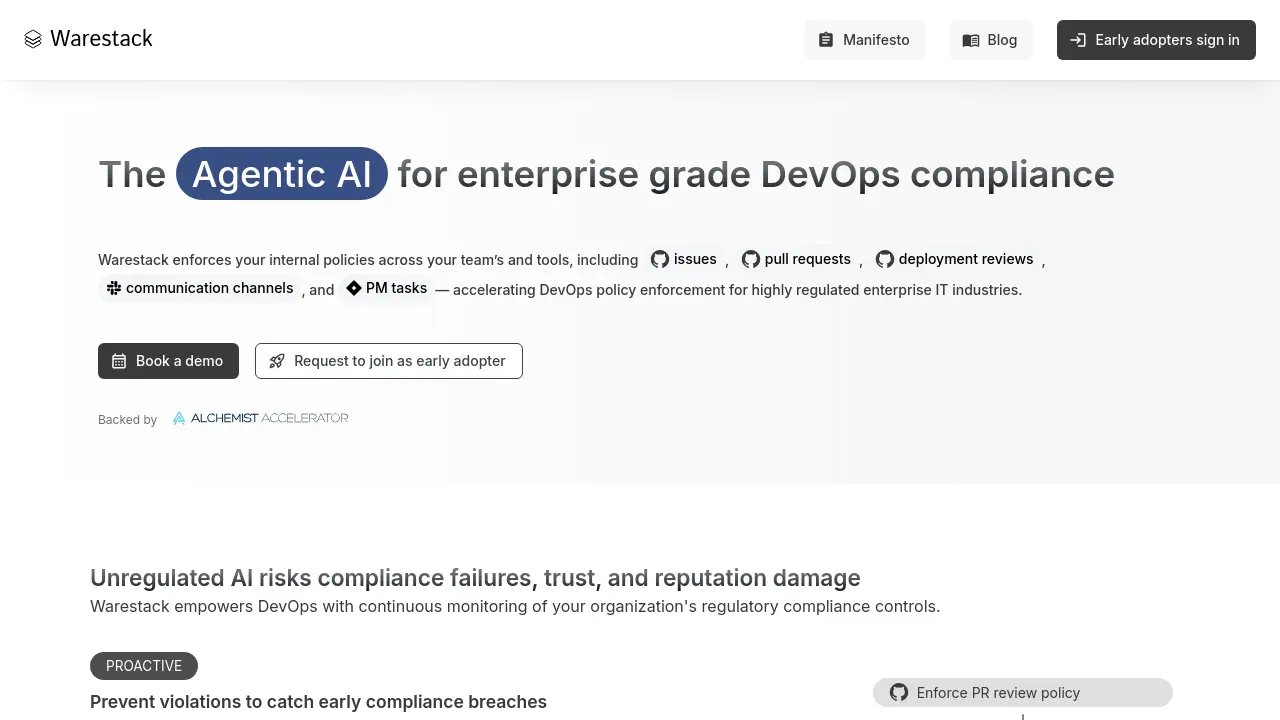
Task: Click the rocket icon on early adopter button
Action: coord(277,361)
